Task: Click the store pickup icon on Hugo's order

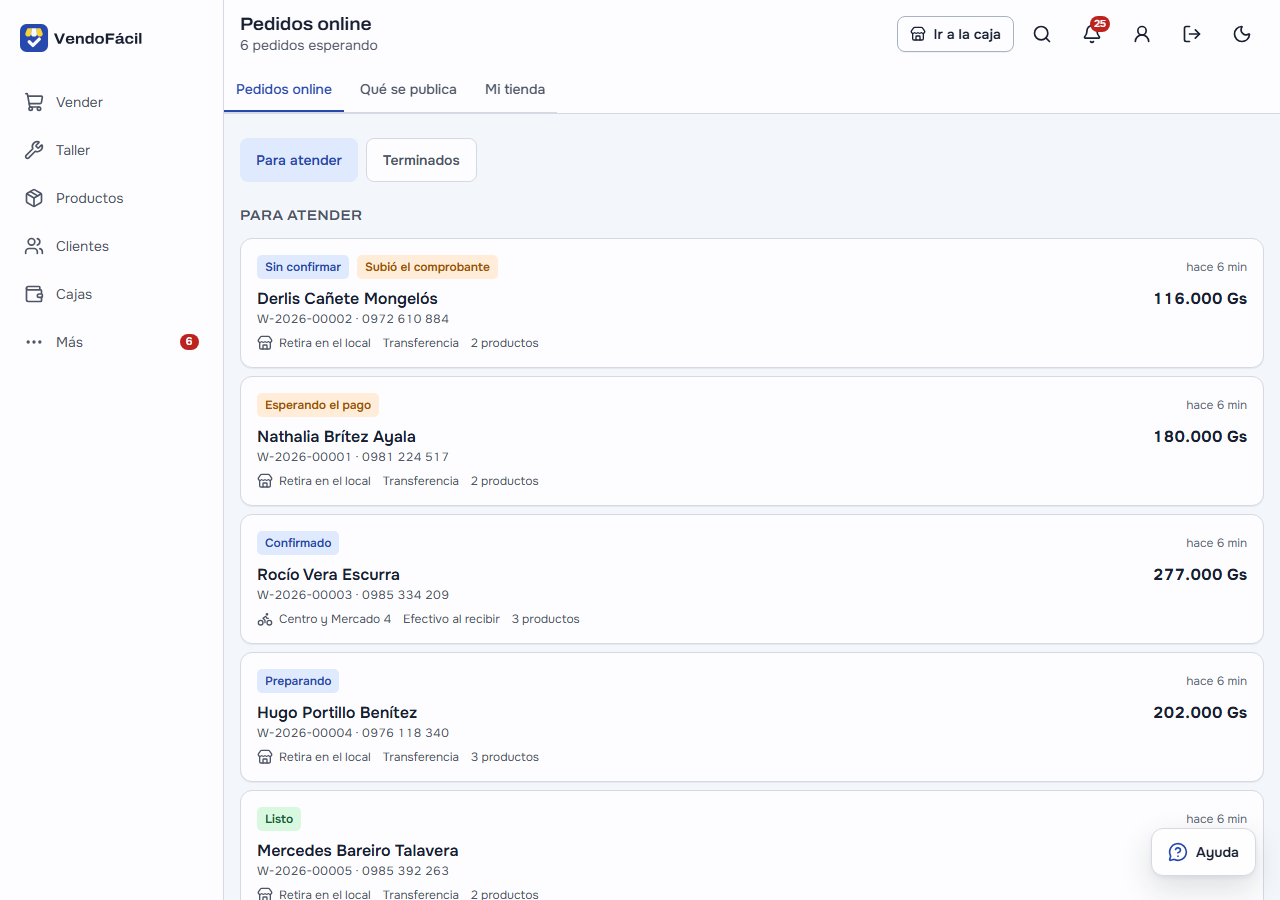Action: click(265, 757)
